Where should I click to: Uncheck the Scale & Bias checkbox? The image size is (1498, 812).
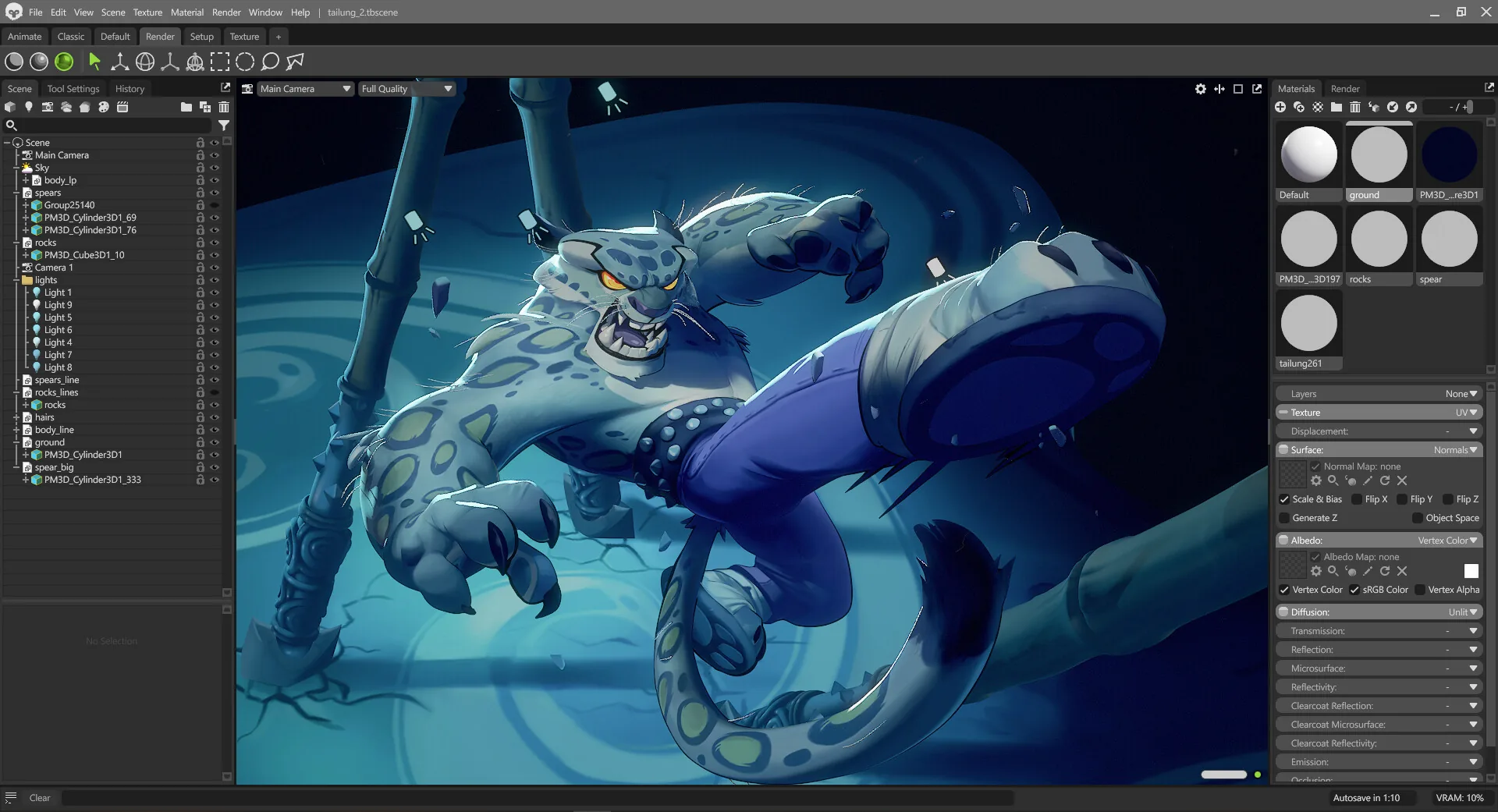1284,499
